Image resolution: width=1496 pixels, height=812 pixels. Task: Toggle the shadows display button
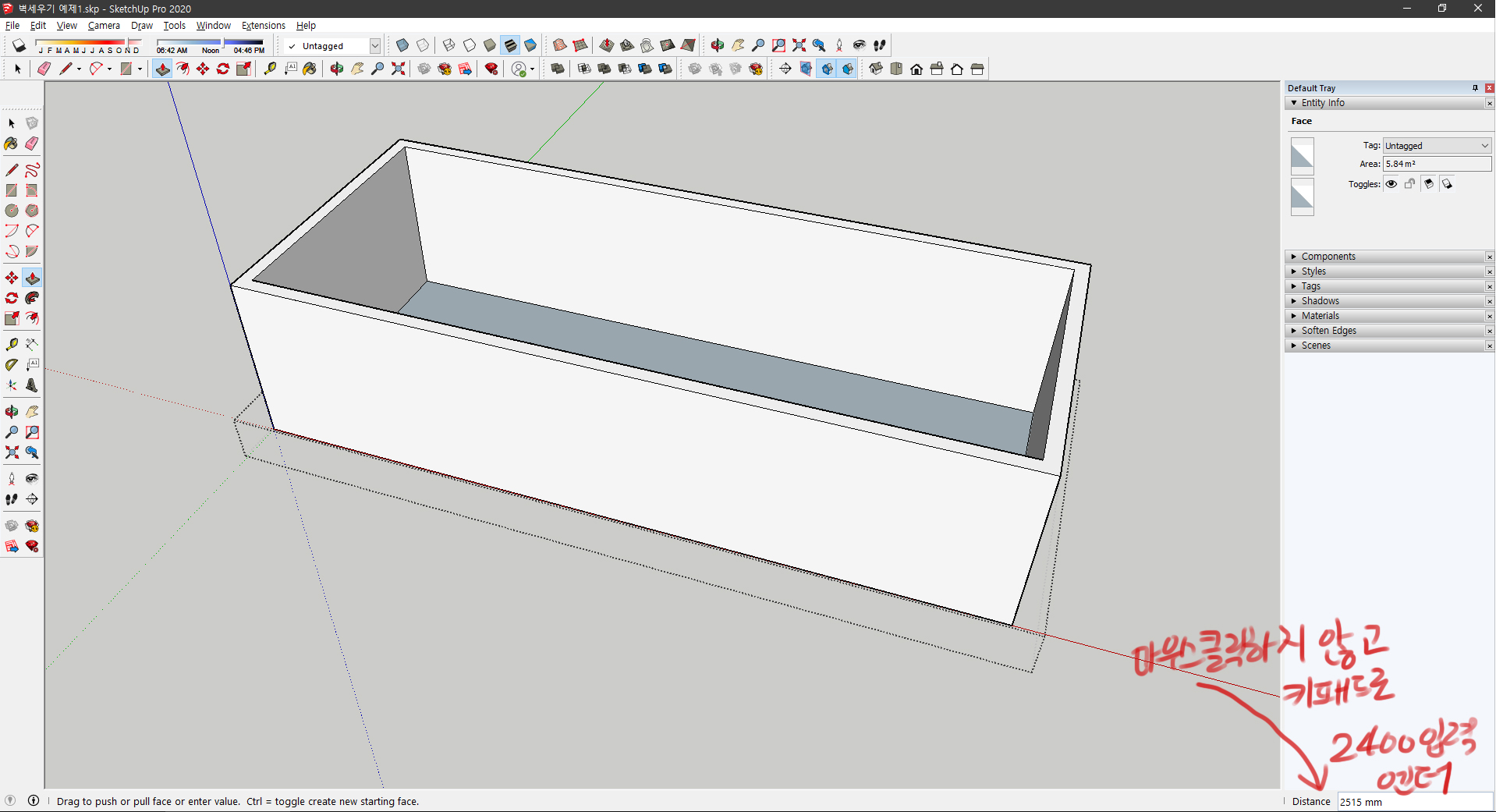[19, 45]
